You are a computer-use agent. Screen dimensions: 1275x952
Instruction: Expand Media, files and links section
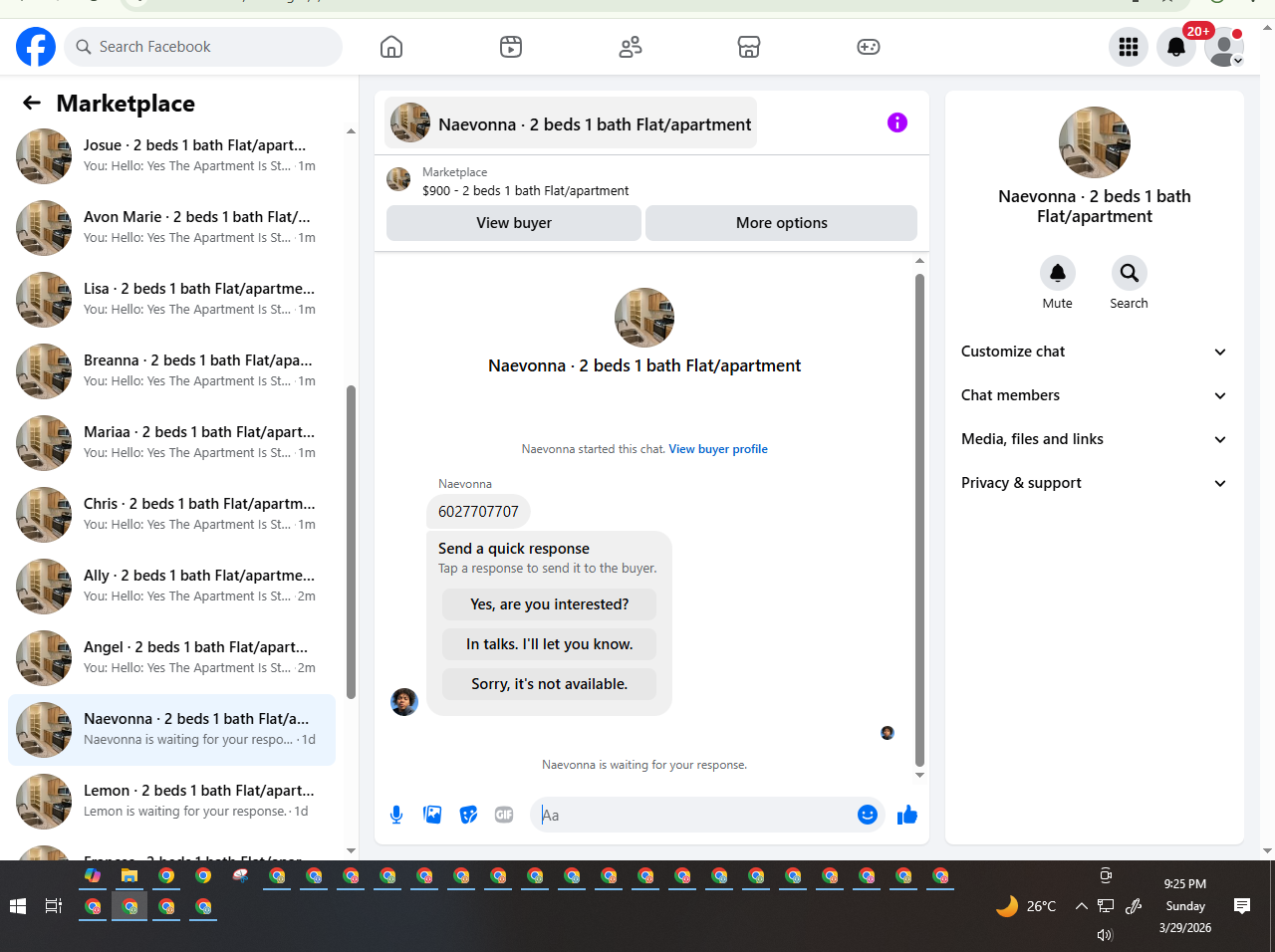tap(1094, 439)
